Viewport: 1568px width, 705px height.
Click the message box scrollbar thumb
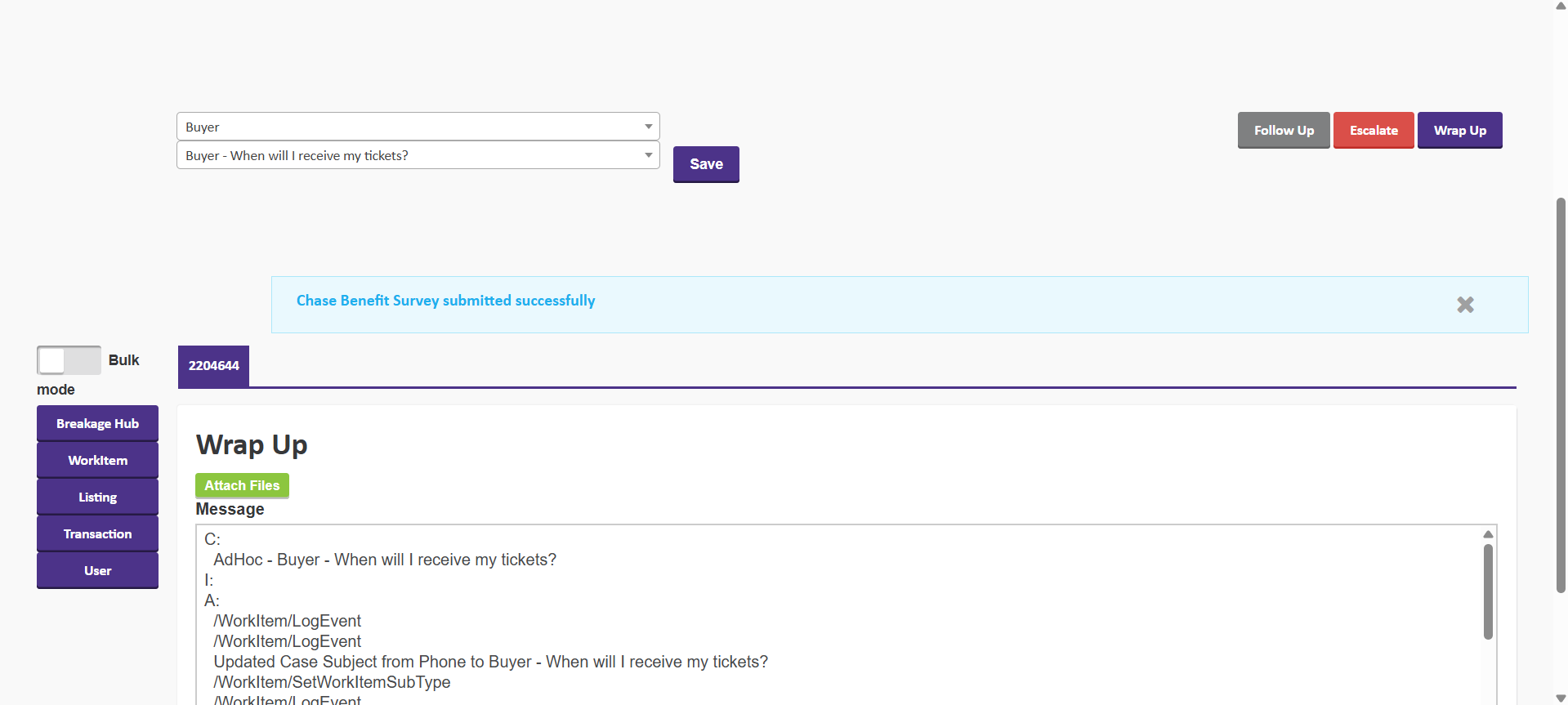(1488, 592)
